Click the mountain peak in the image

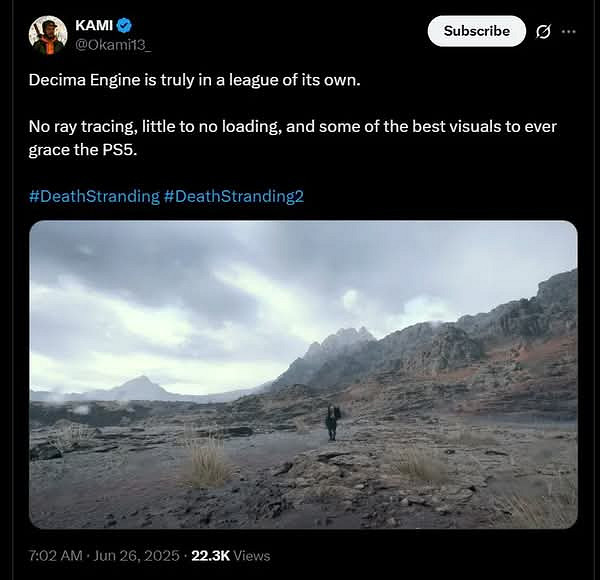[x=338, y=338]
